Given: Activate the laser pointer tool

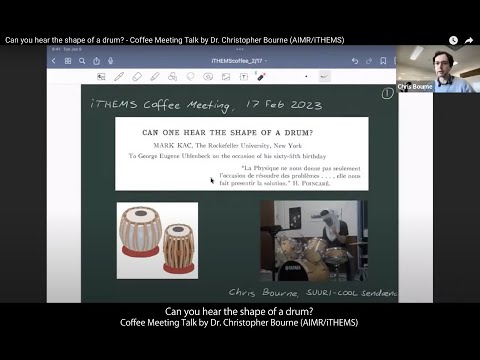Looking at the screenshot, I should click(x=261, y=77).
